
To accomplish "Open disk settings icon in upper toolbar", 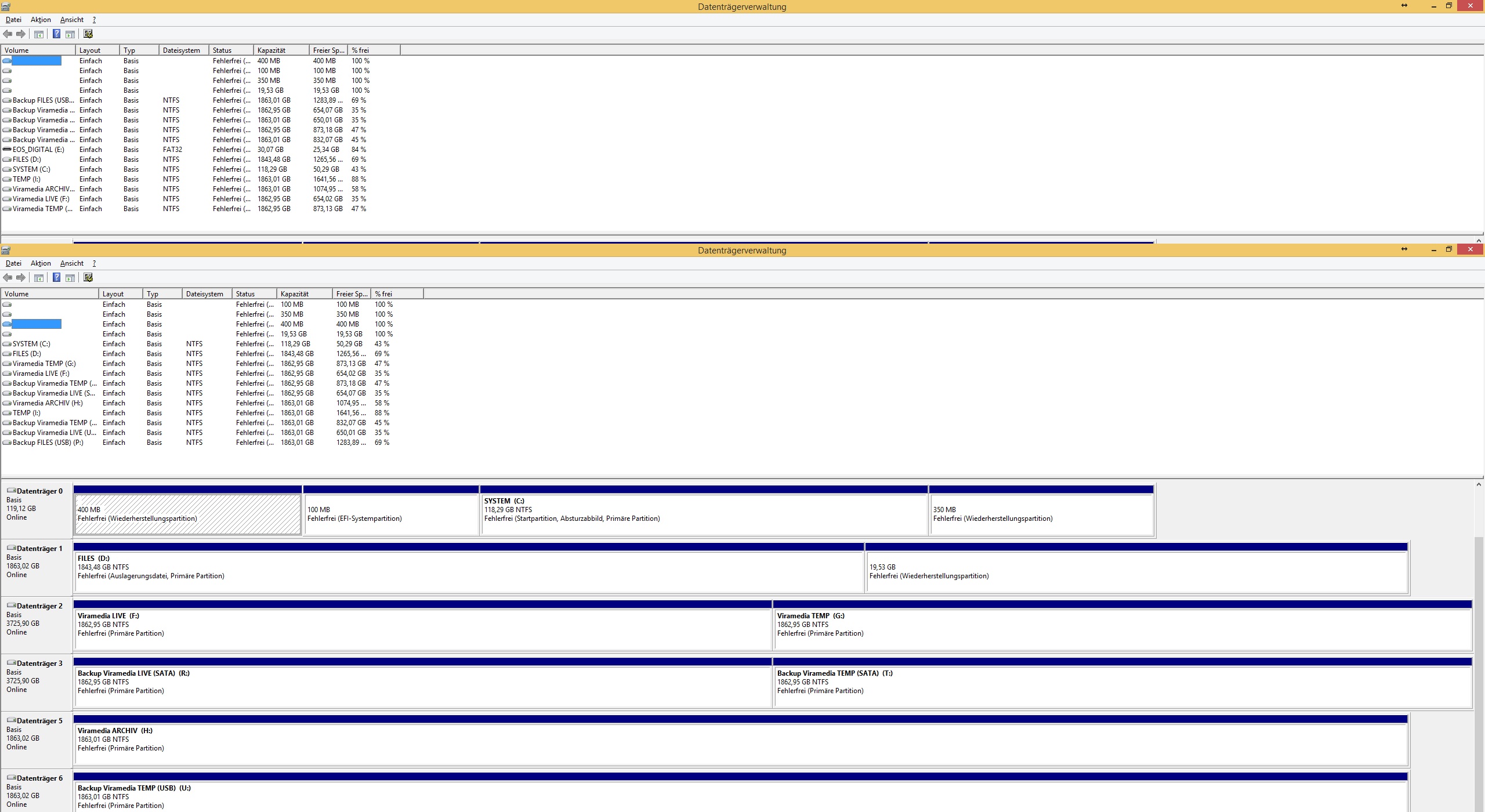I will [x=88, y=34].
